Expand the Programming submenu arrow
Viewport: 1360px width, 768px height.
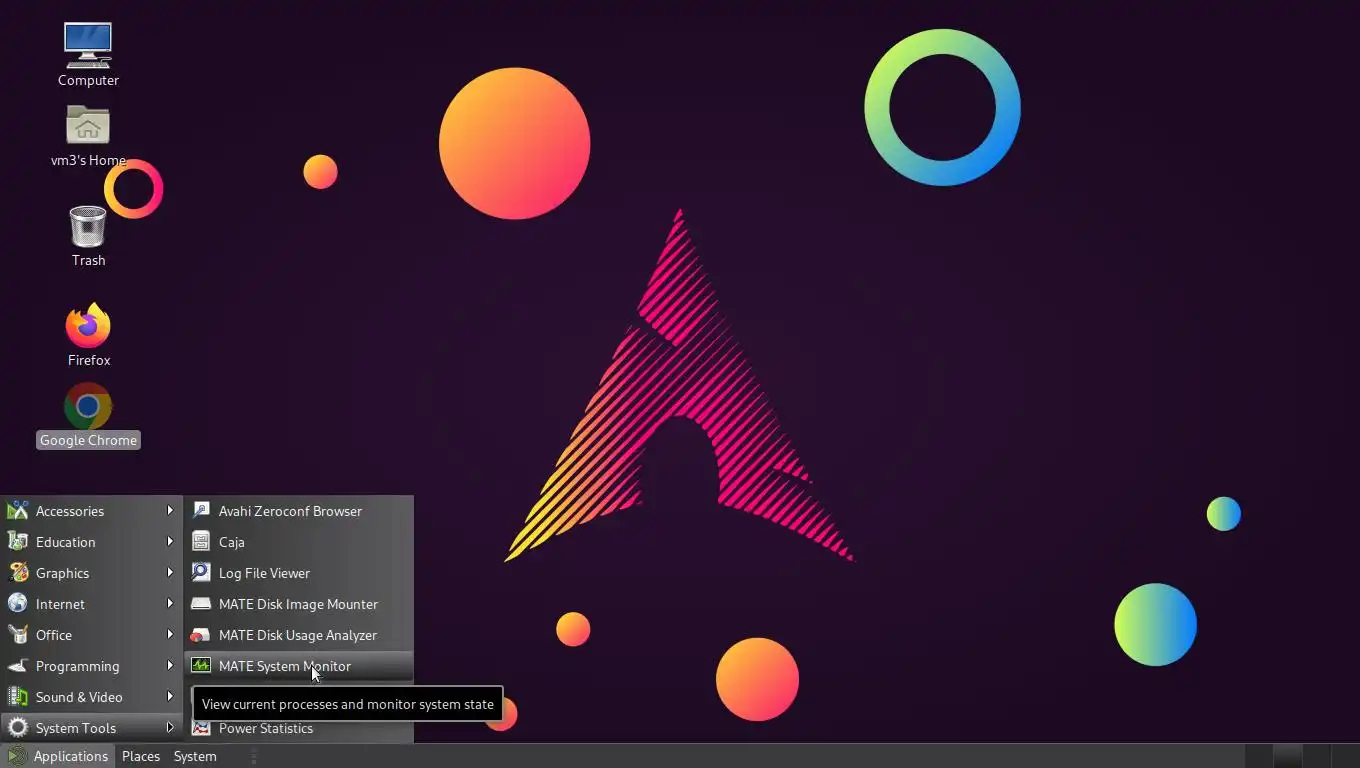point(170,666)
